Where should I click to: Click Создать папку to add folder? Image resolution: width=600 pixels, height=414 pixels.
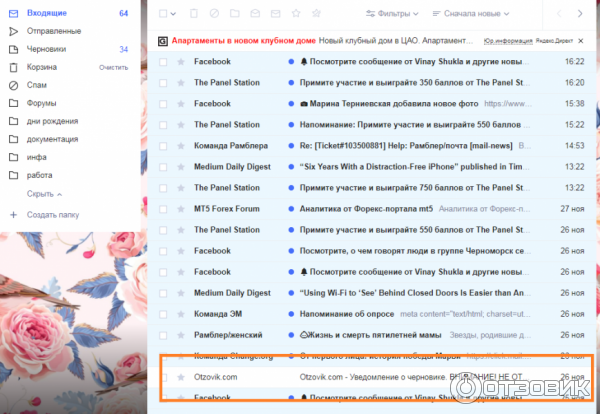click(x=55, y=215)
